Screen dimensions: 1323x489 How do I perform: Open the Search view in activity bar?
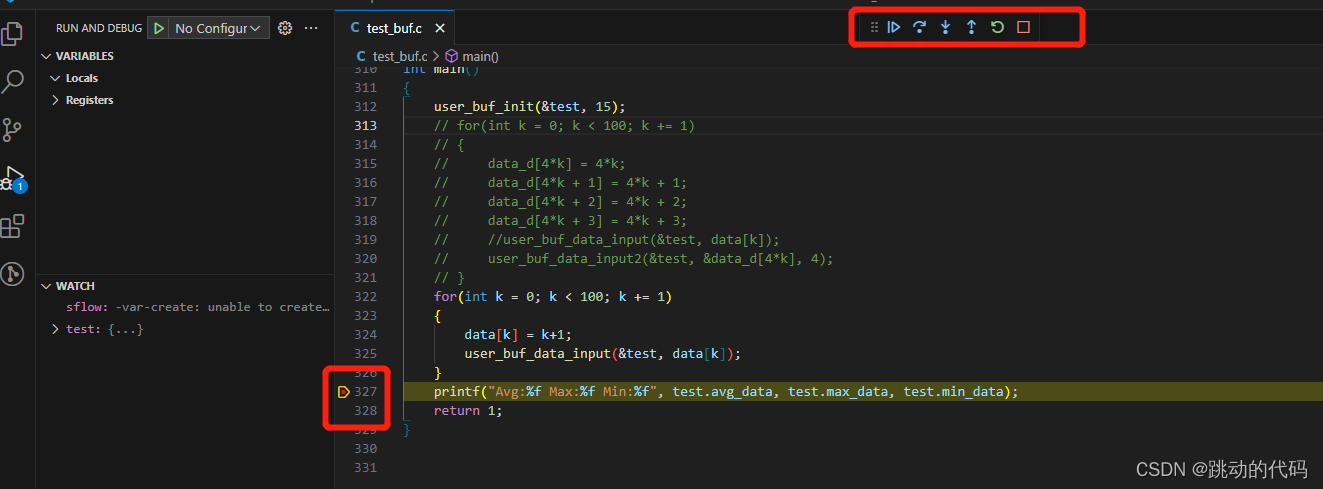pyautogui.click(x=13, y=82)
